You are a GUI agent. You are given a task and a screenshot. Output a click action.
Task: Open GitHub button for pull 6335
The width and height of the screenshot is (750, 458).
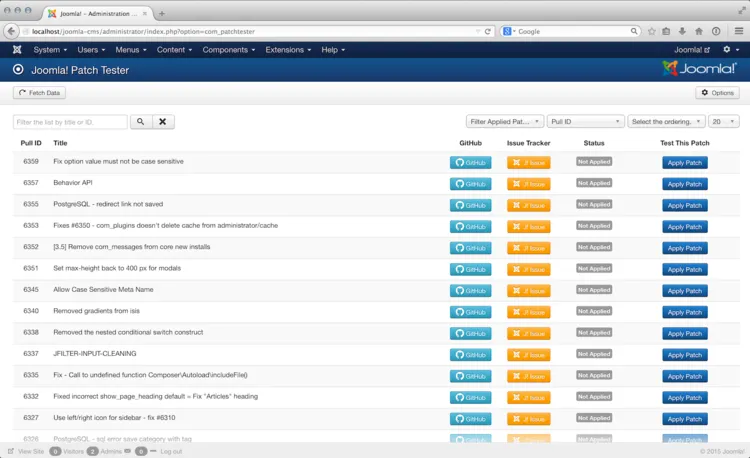point(470,376)
